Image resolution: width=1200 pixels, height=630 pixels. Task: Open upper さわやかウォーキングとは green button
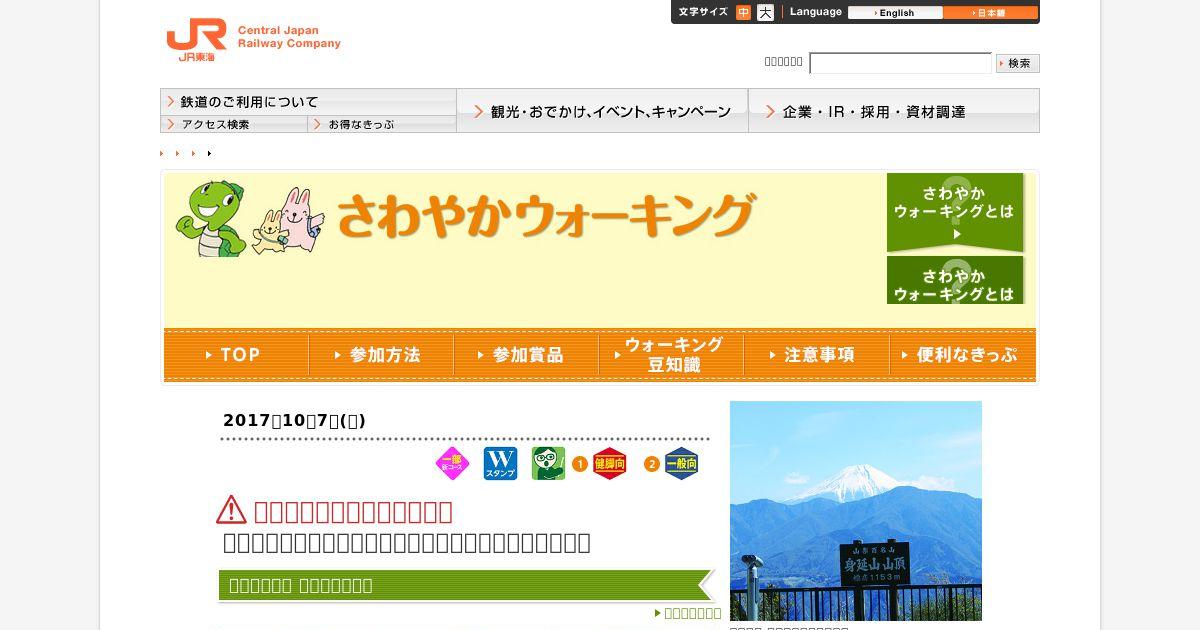[956, 212]
